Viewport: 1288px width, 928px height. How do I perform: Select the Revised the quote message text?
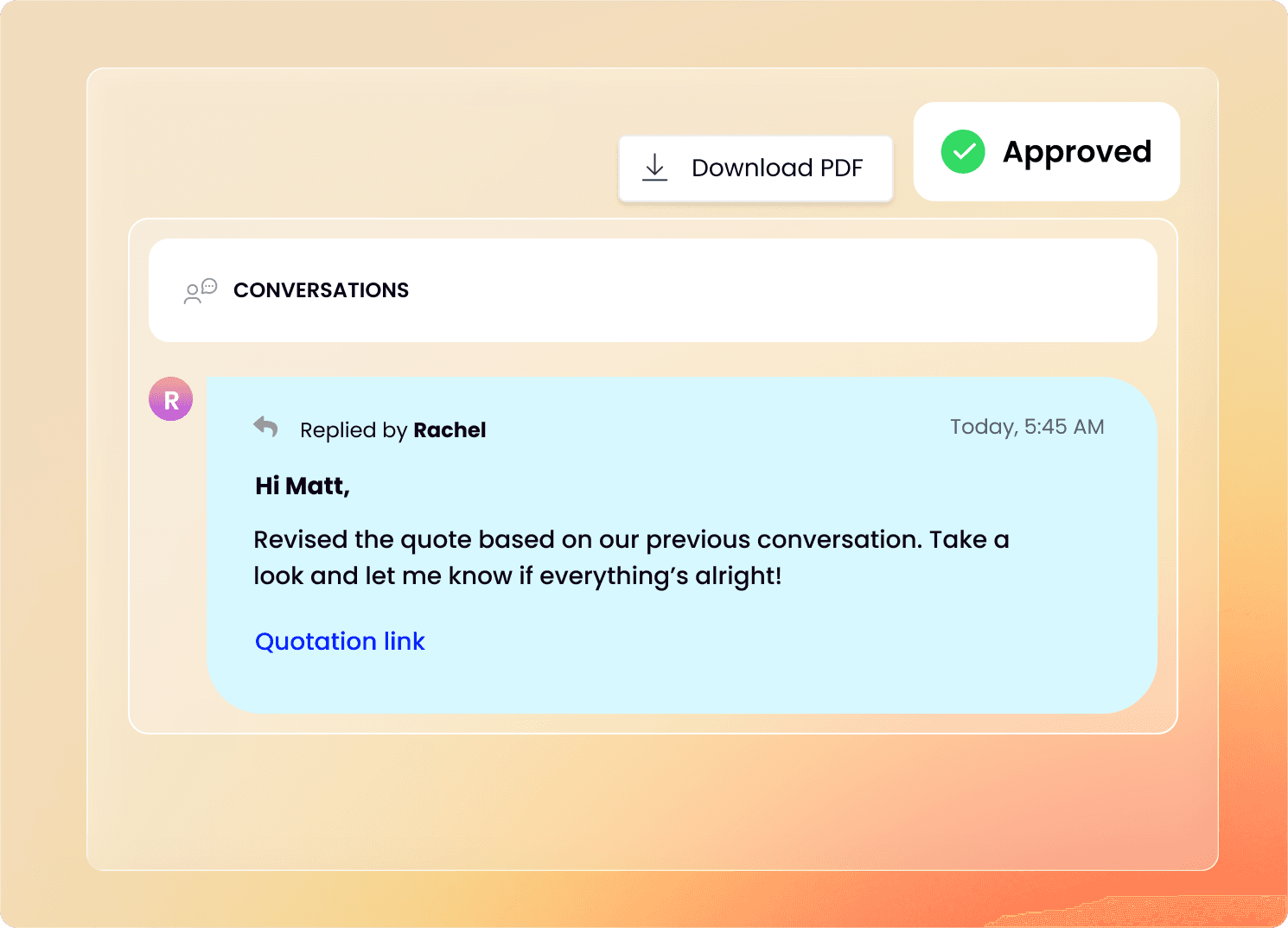[x=631, y=557]
